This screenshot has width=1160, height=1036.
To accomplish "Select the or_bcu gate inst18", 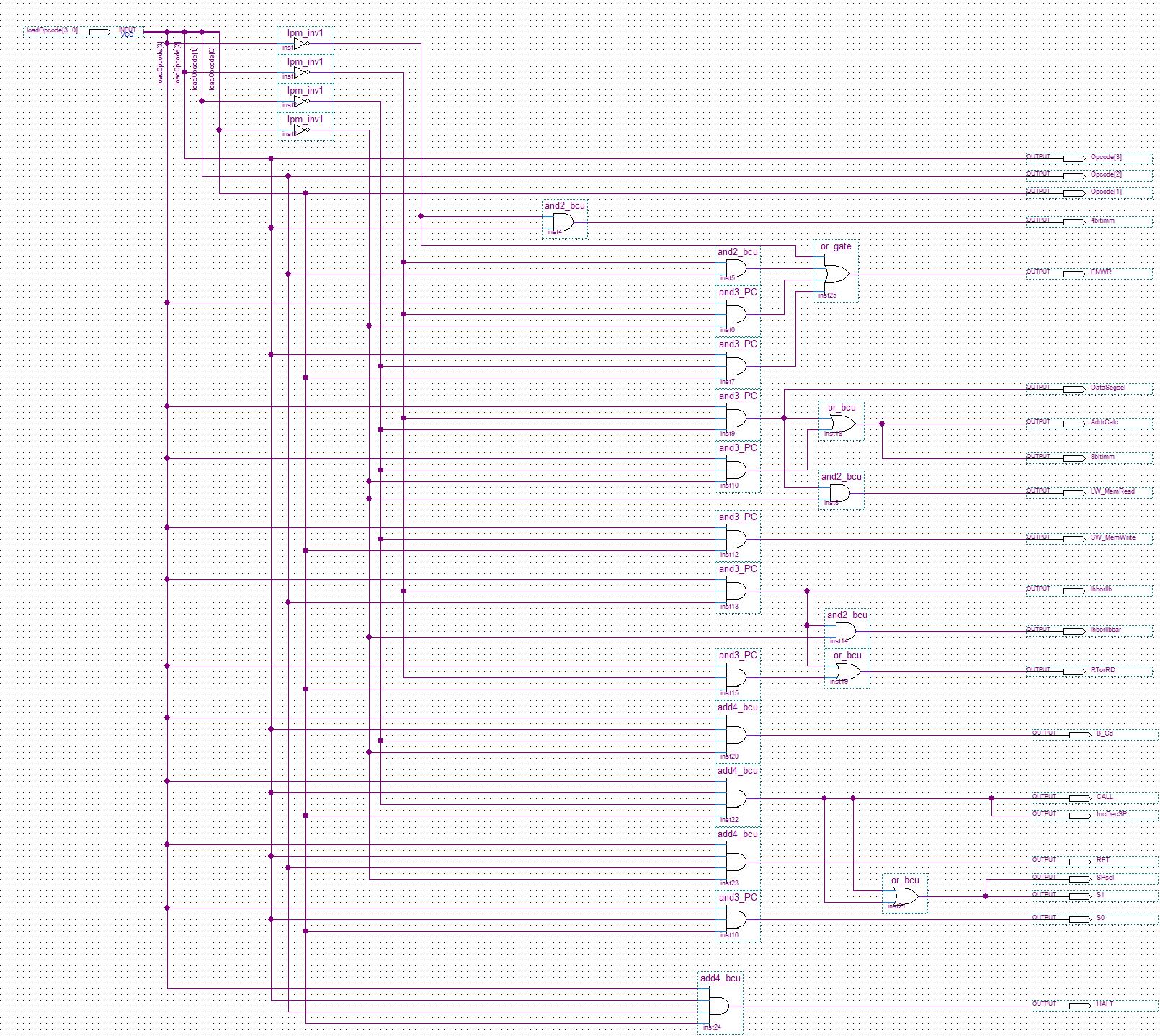I will (842, 424).
